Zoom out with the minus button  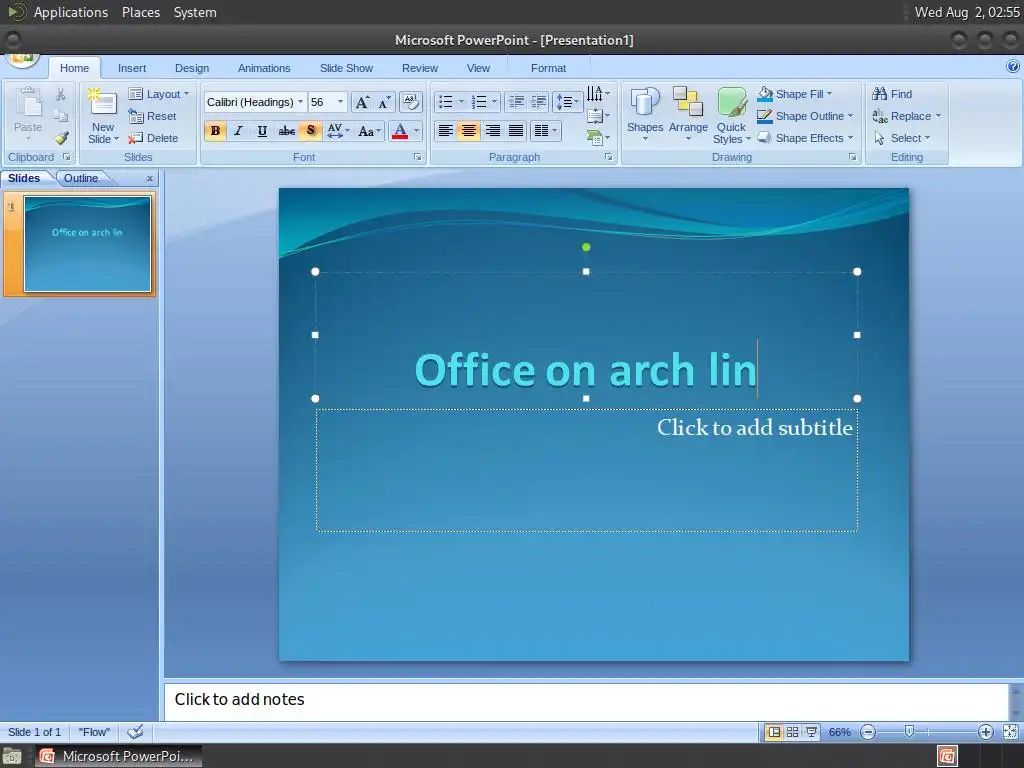tap(868, 732)
